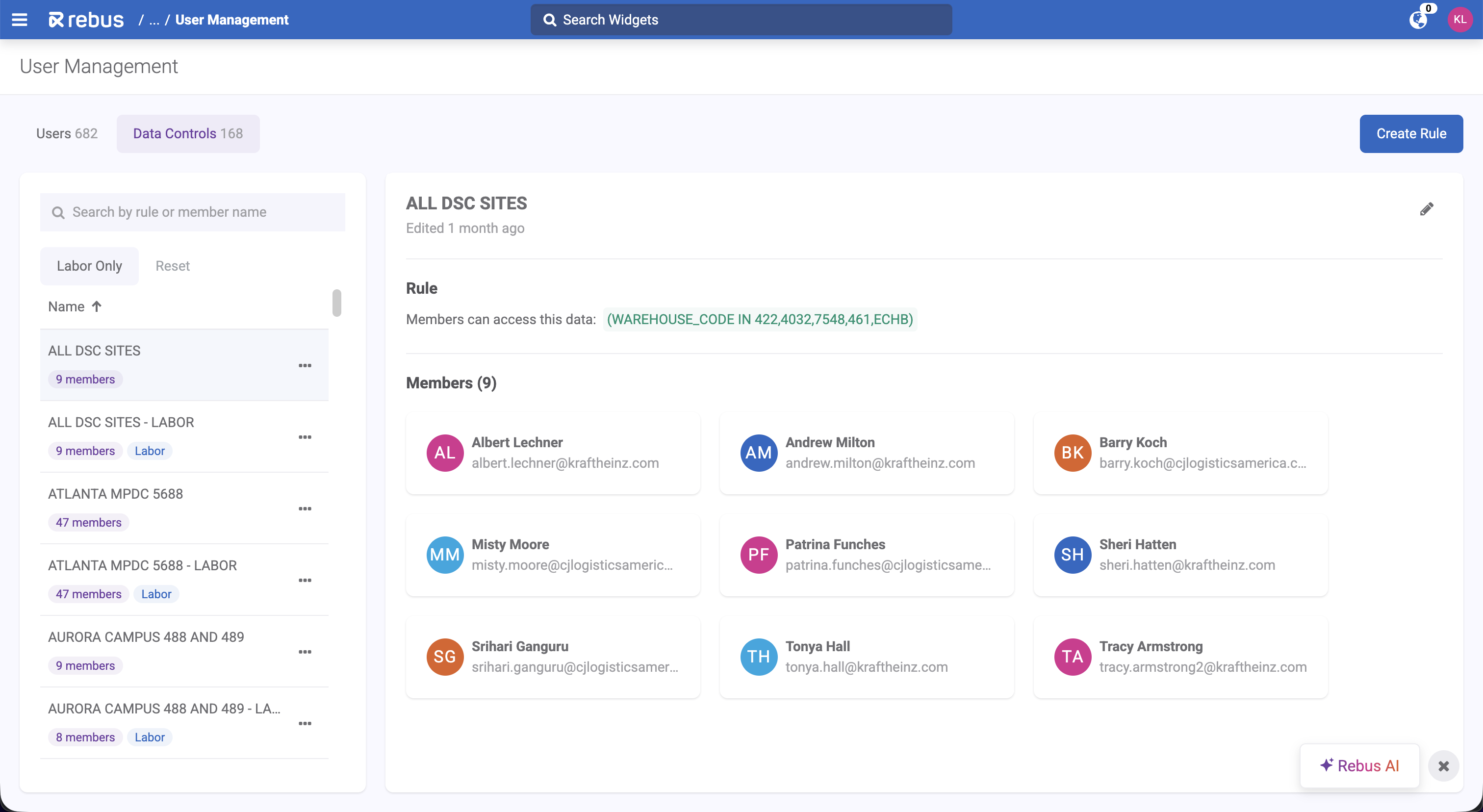The height and width of the screenshot is (812, 1483).
Task: Click the edit pencil for ALL DSC SITES
Action: tap(1427, 209)
